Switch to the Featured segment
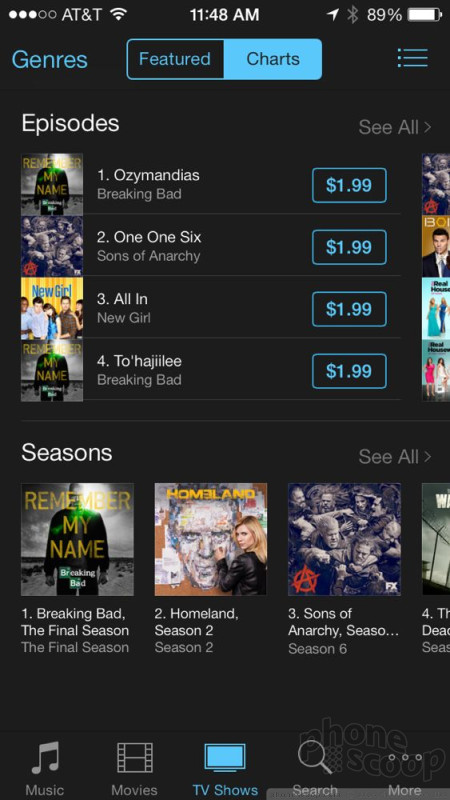 point(175,59)
